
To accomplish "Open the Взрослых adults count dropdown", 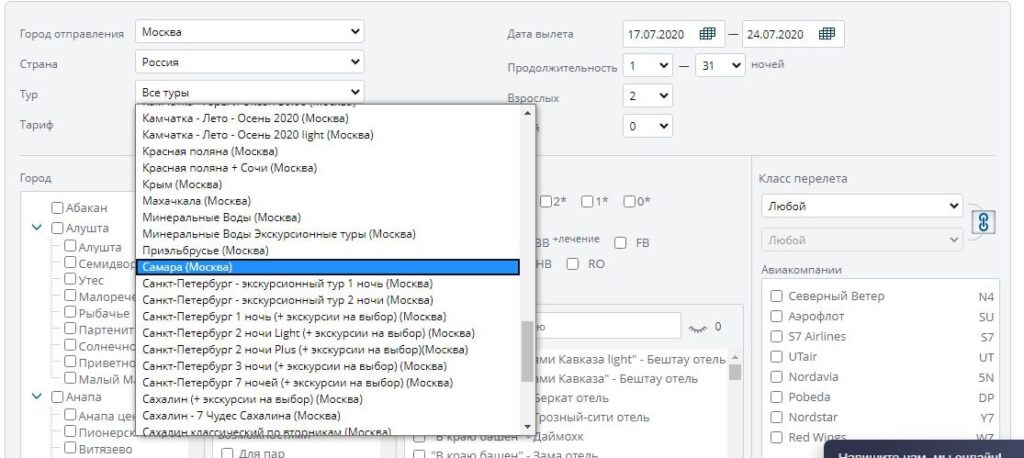I will click(x=648, y=97).
